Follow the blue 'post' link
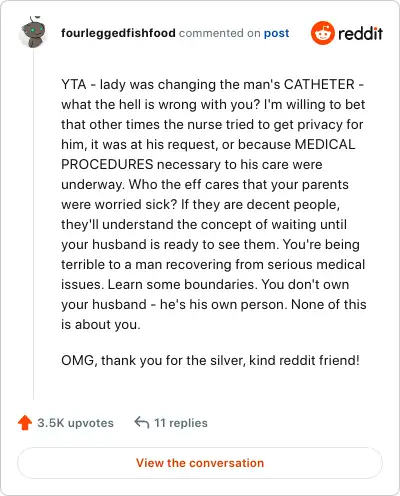The image size is (400, 496). point(276,33)
